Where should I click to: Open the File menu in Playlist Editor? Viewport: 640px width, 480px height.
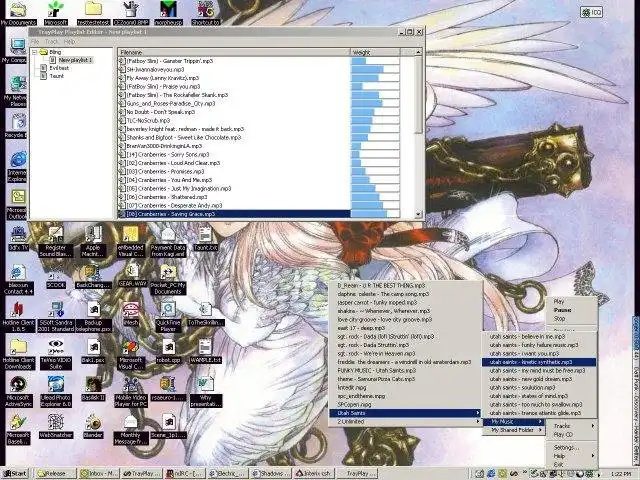[x=35, y=42]
